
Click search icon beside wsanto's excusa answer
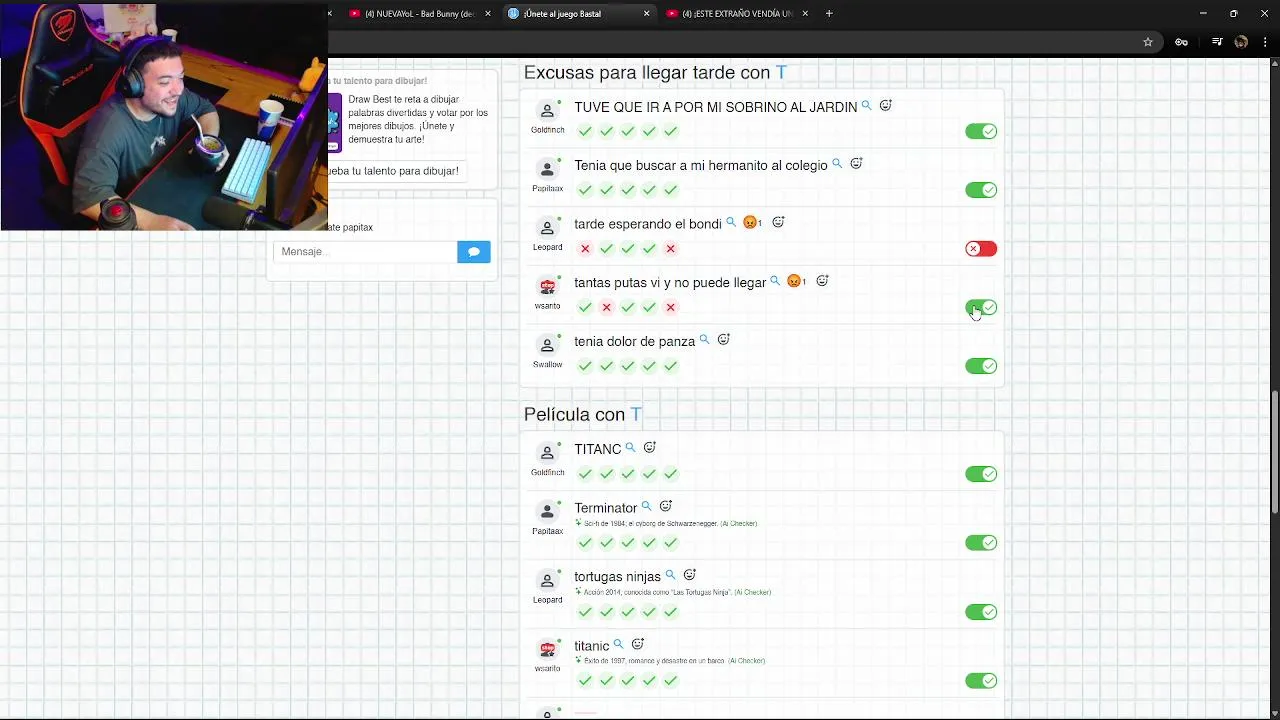(775, 281)
